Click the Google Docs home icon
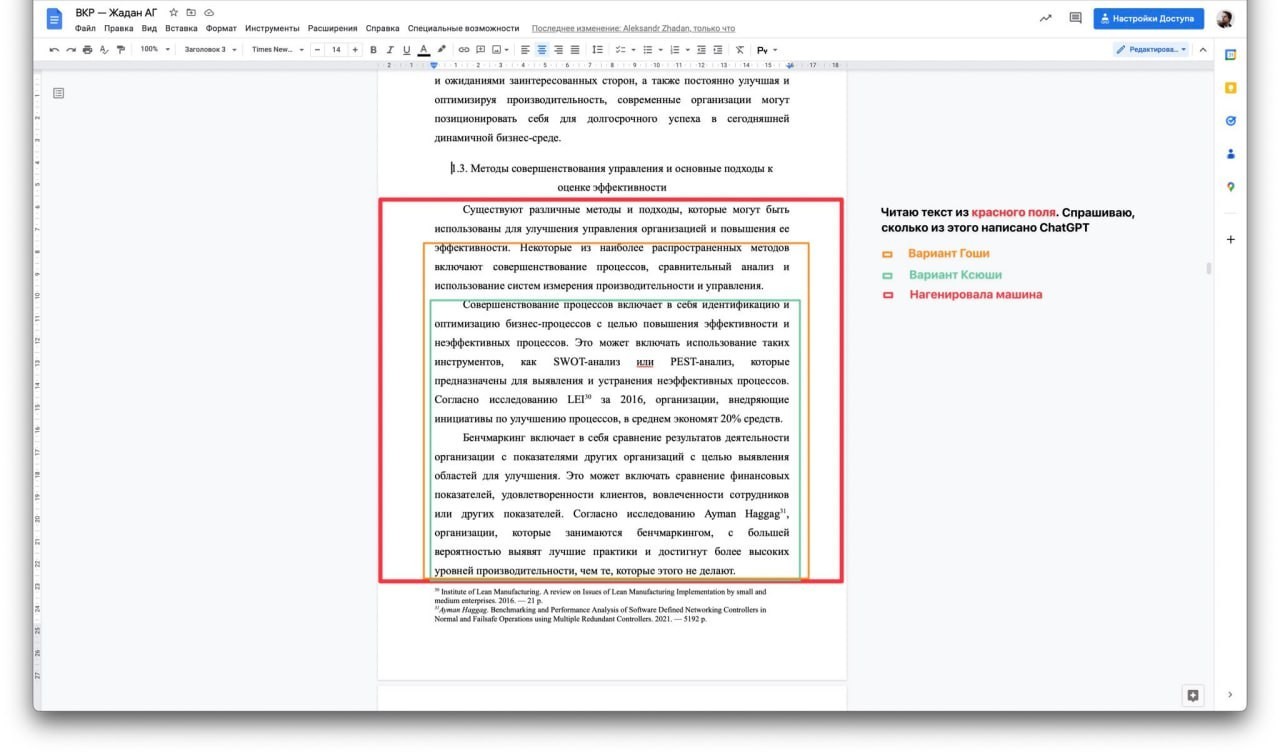 [54, 18]
